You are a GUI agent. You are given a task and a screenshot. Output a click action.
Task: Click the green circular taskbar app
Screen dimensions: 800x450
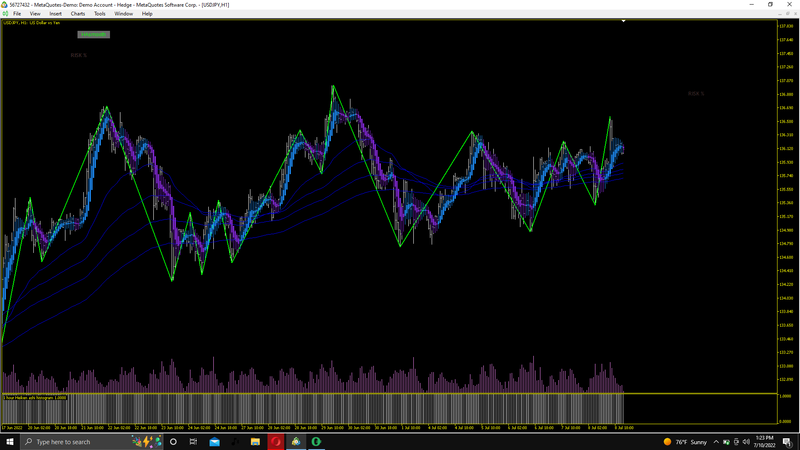316,442
